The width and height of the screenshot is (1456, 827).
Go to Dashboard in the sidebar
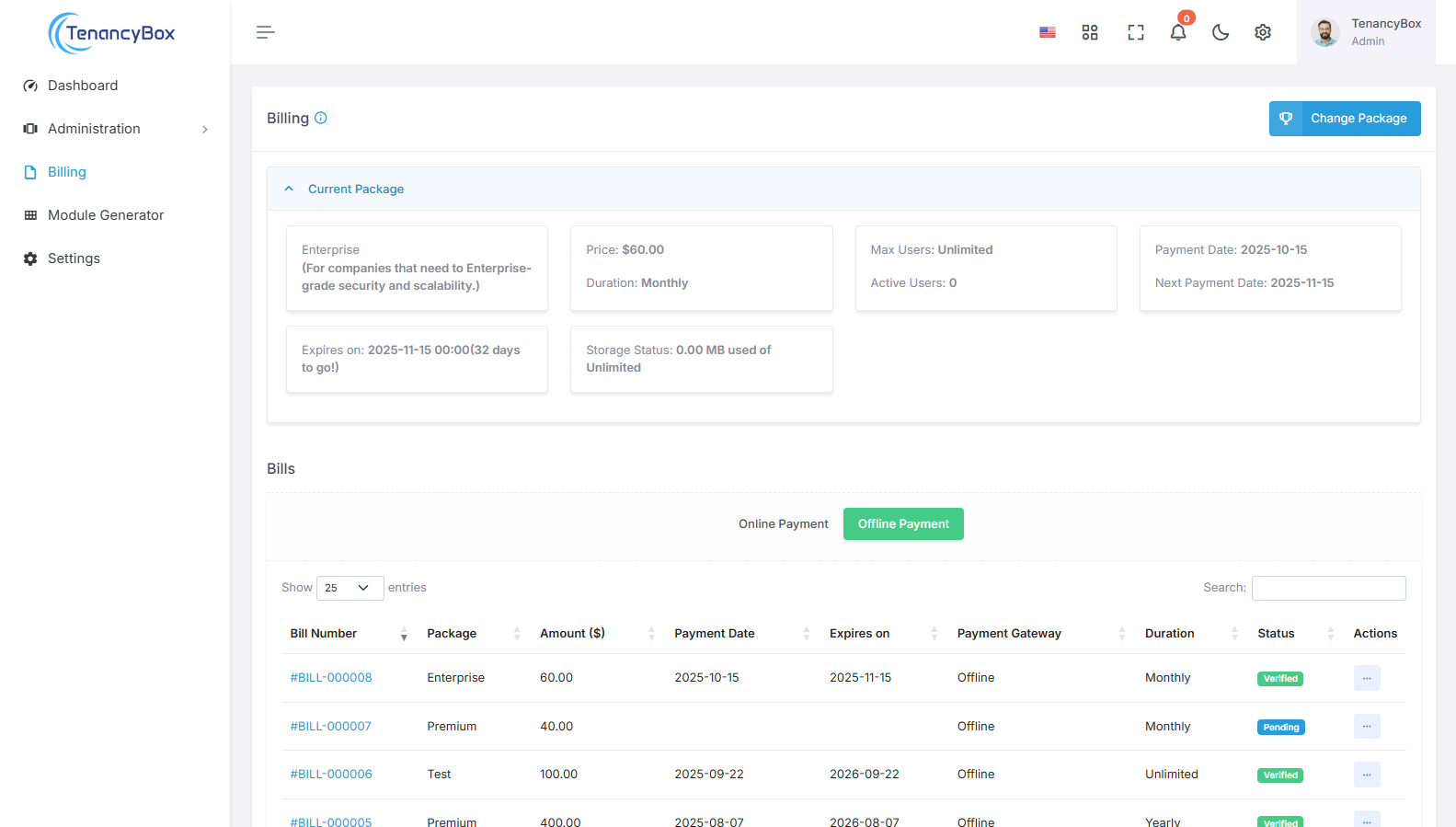coord(83,86)
